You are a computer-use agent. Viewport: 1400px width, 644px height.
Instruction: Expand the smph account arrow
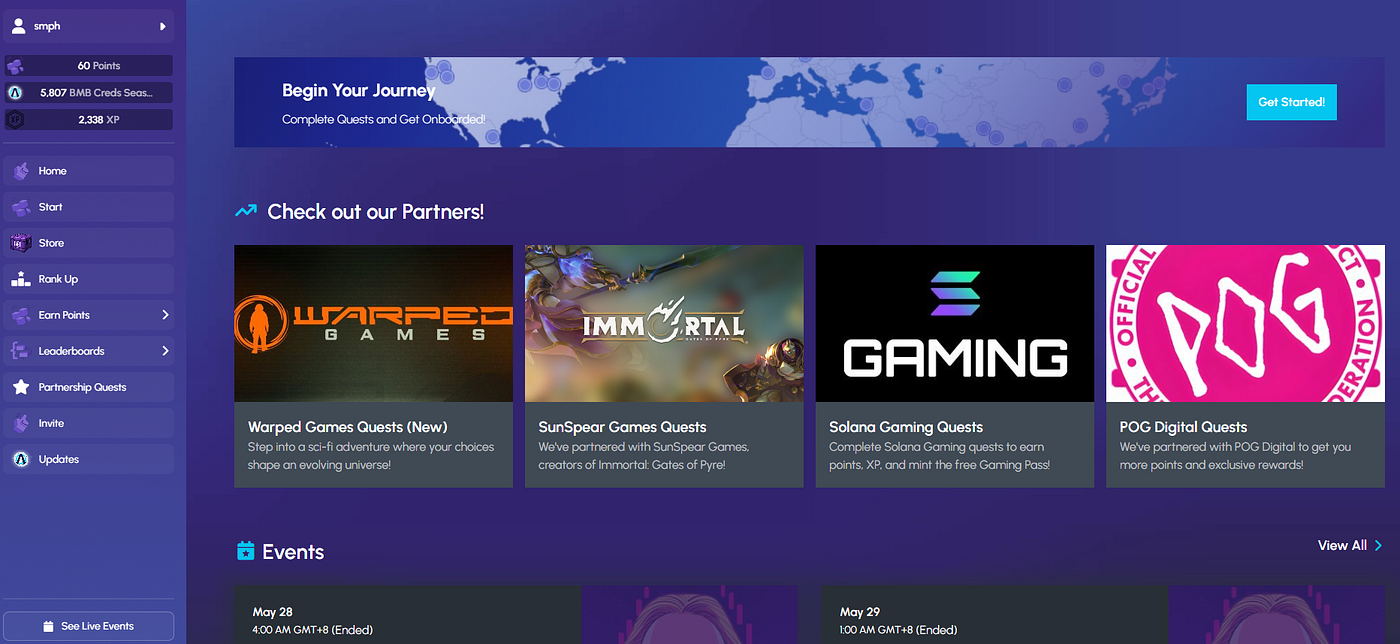162,26
